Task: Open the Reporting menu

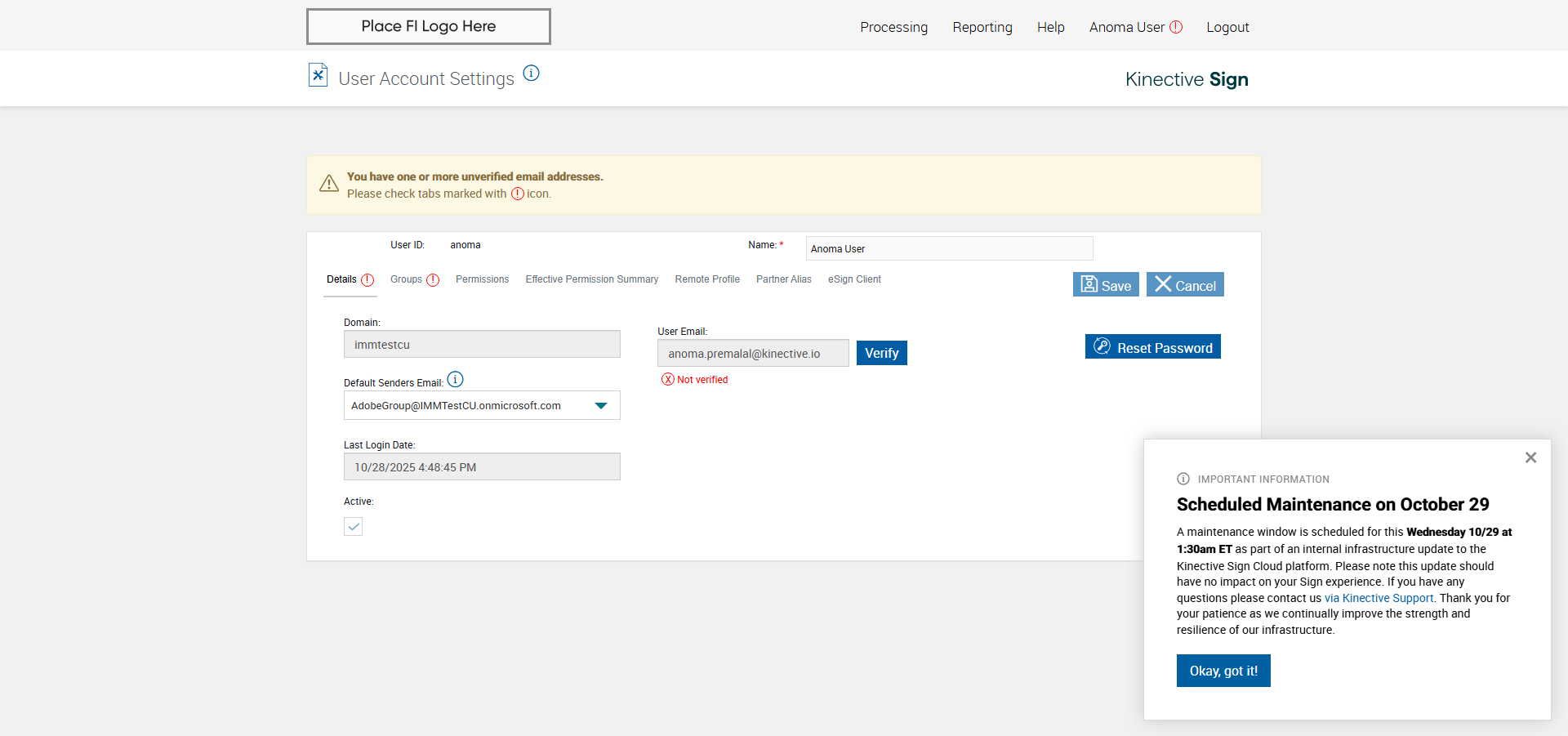Action: [982, 27]
